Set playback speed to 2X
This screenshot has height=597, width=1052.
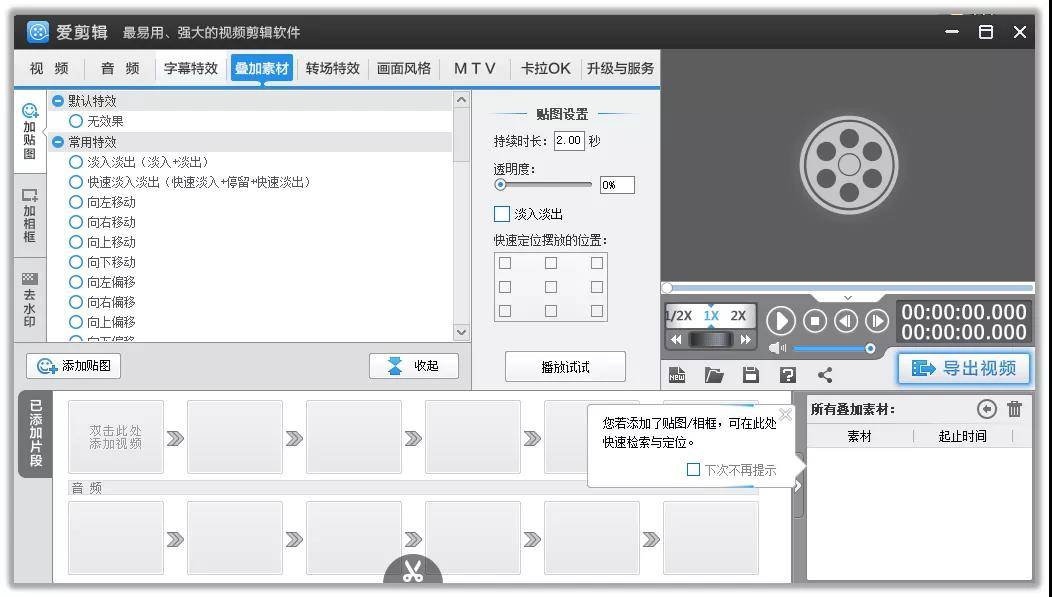pos(738,316)
